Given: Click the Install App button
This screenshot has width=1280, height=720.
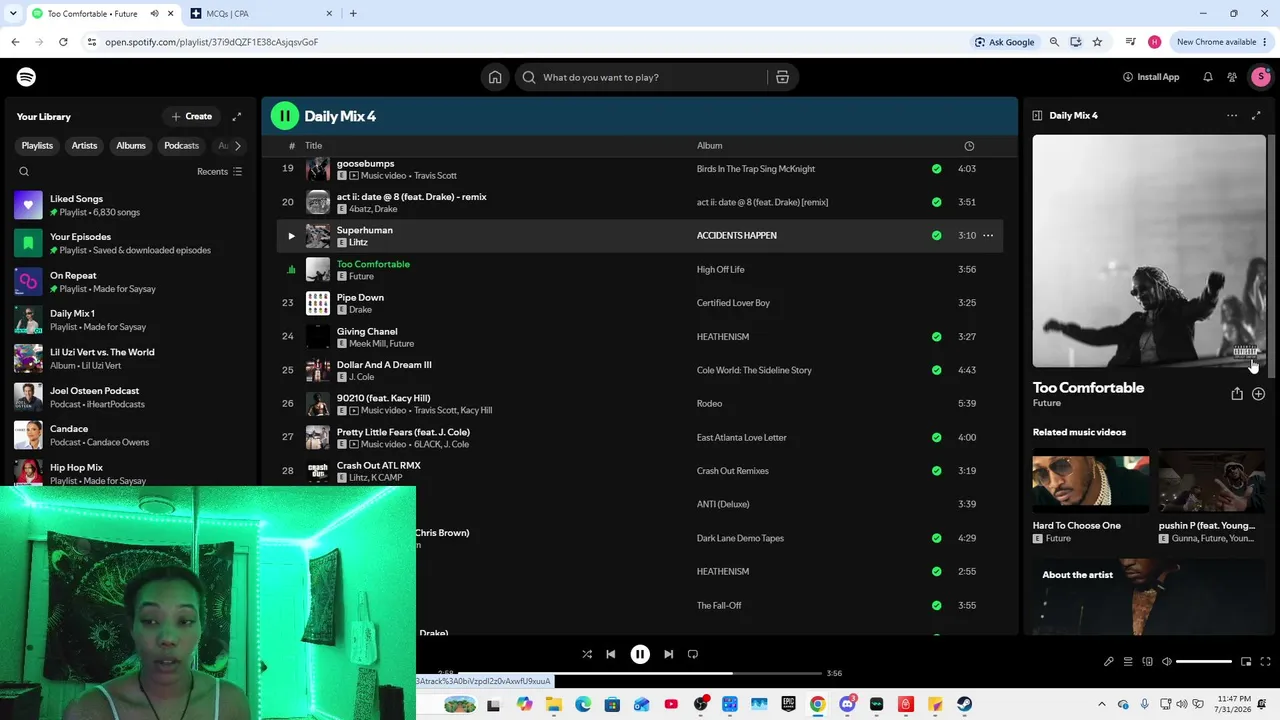Looking at the screenshot, I should point(1151,77).
